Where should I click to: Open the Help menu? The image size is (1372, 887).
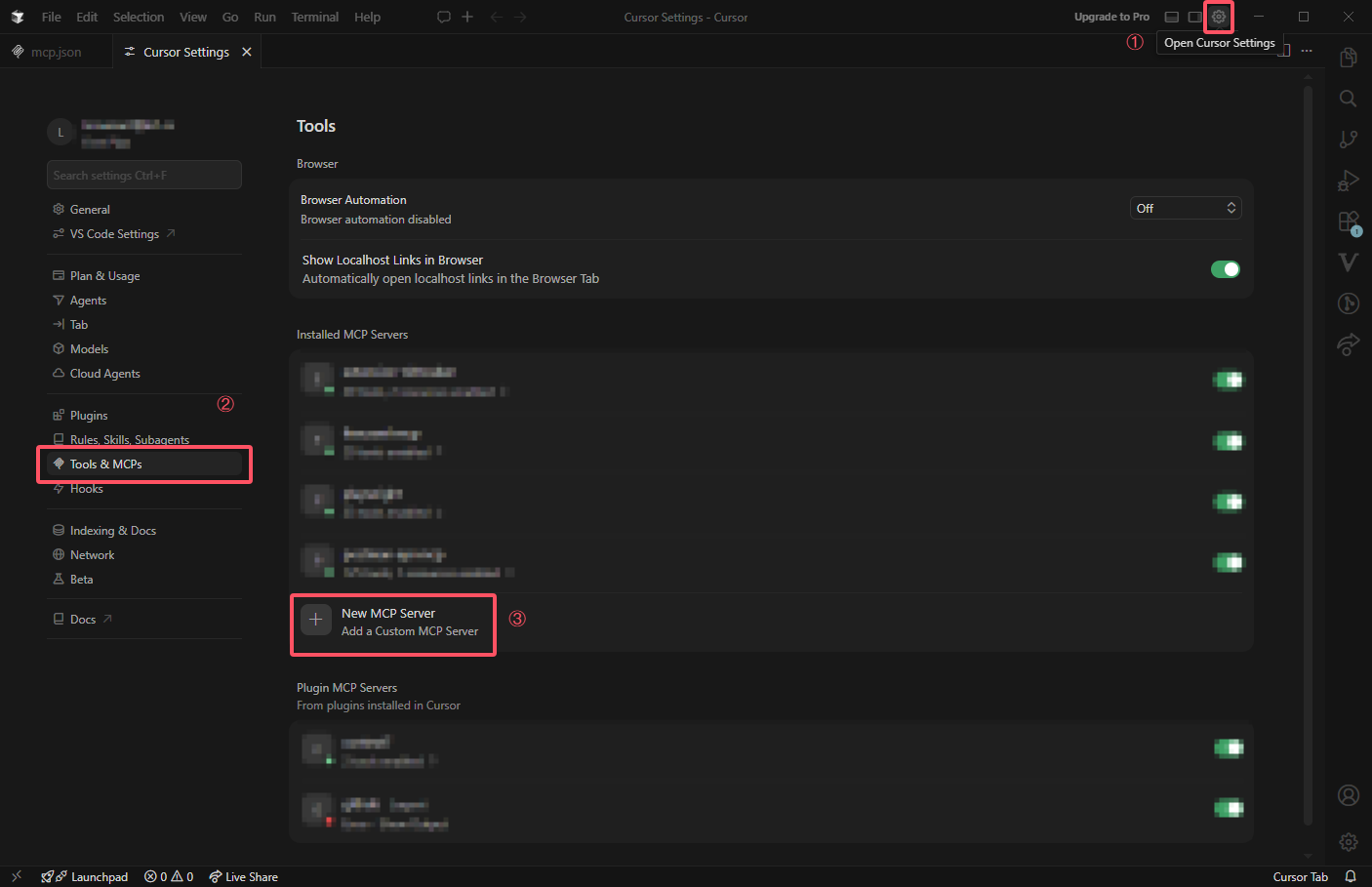[368, 17]
